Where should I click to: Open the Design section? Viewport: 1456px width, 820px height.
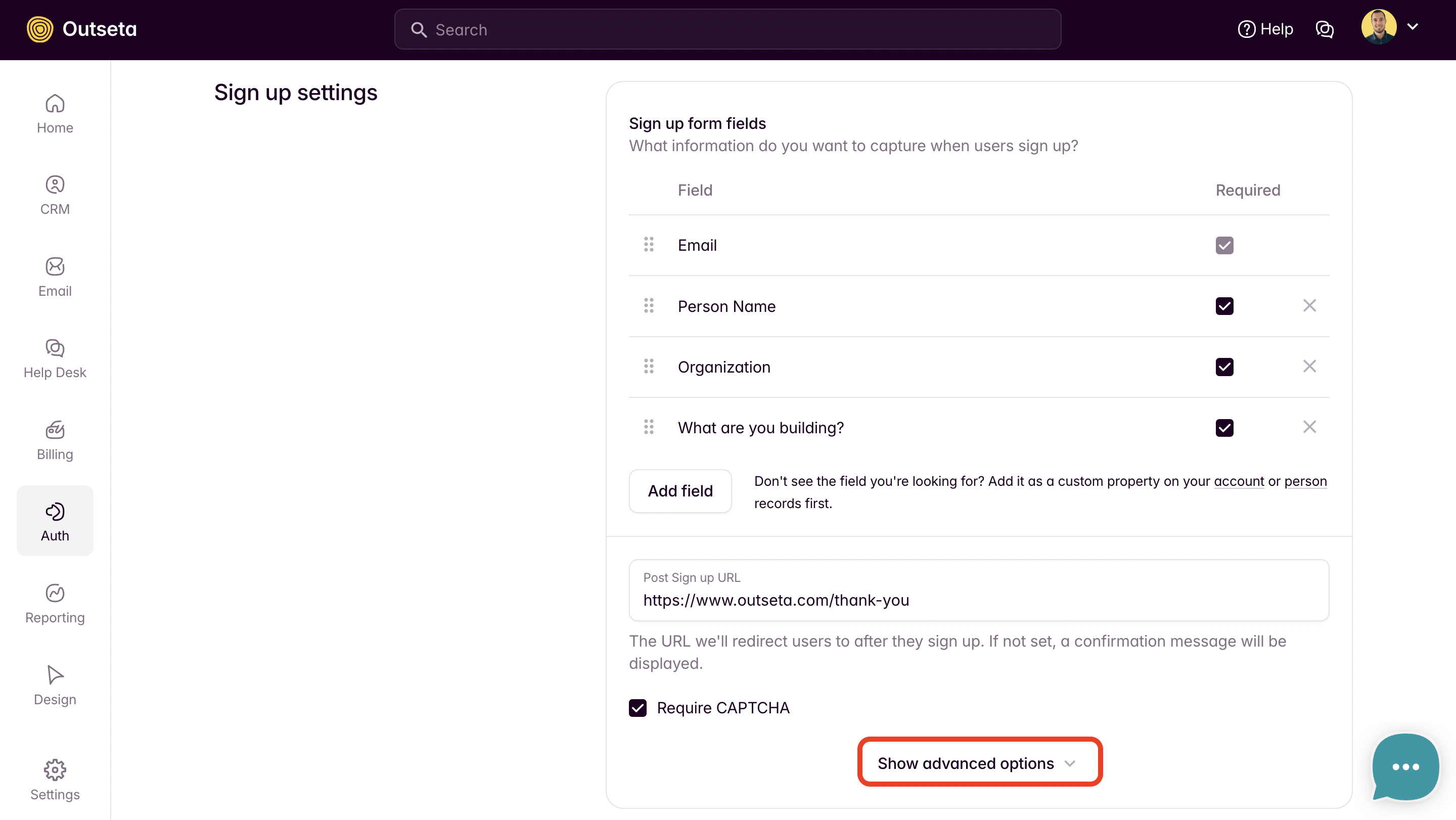pos(55,686)
